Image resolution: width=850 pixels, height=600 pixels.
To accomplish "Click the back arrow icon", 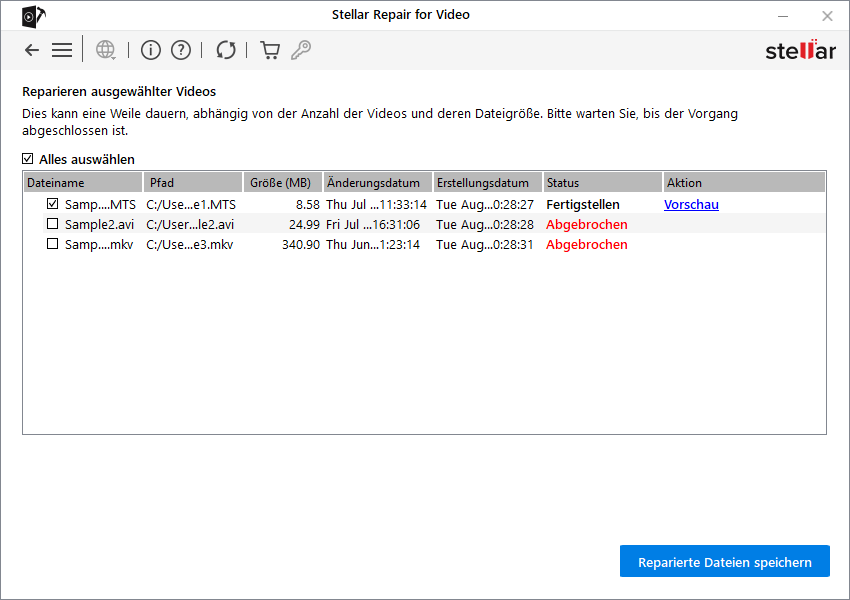I will [32, 50].
